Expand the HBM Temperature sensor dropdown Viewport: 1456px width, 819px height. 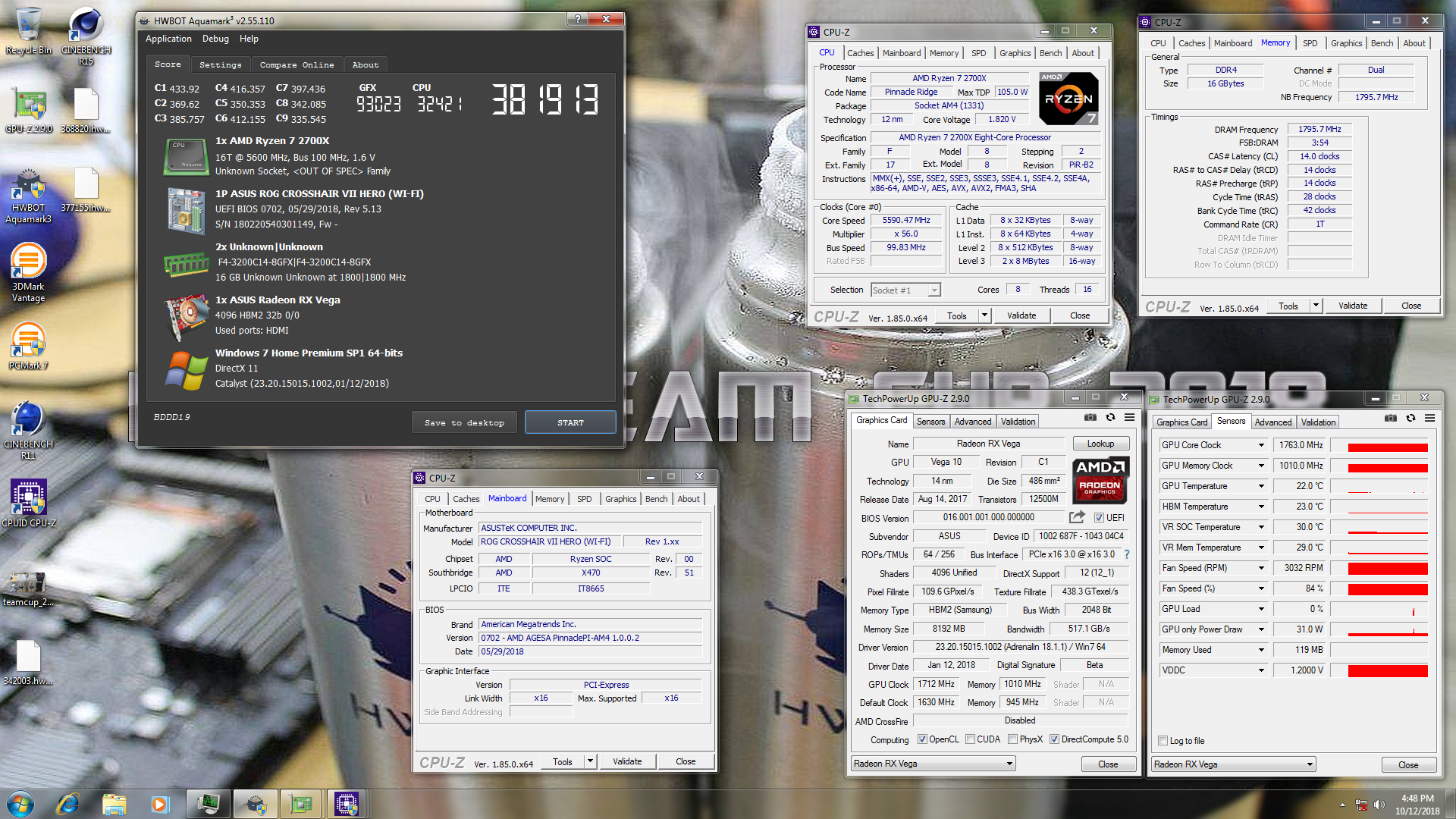point(1261,507)
